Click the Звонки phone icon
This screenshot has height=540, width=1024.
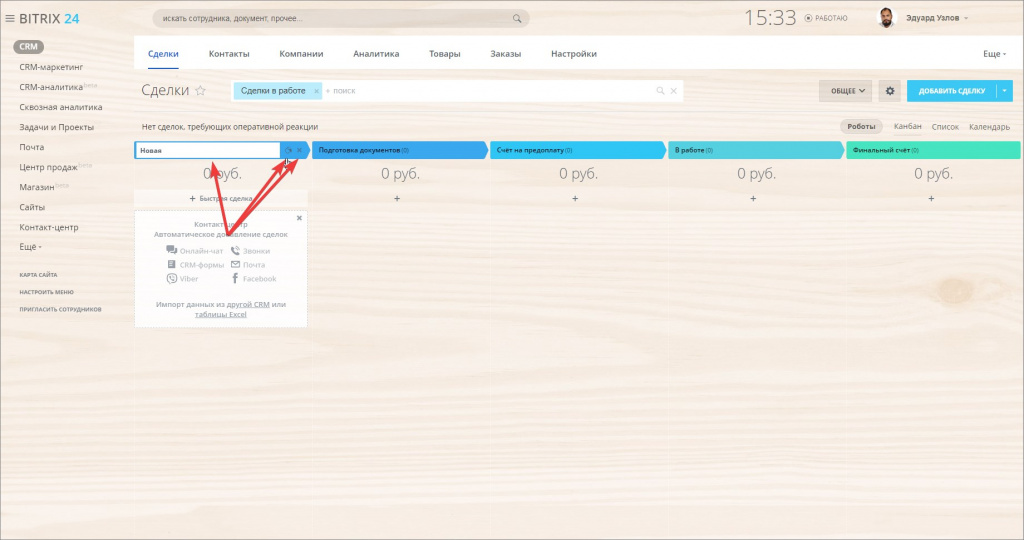235,251
